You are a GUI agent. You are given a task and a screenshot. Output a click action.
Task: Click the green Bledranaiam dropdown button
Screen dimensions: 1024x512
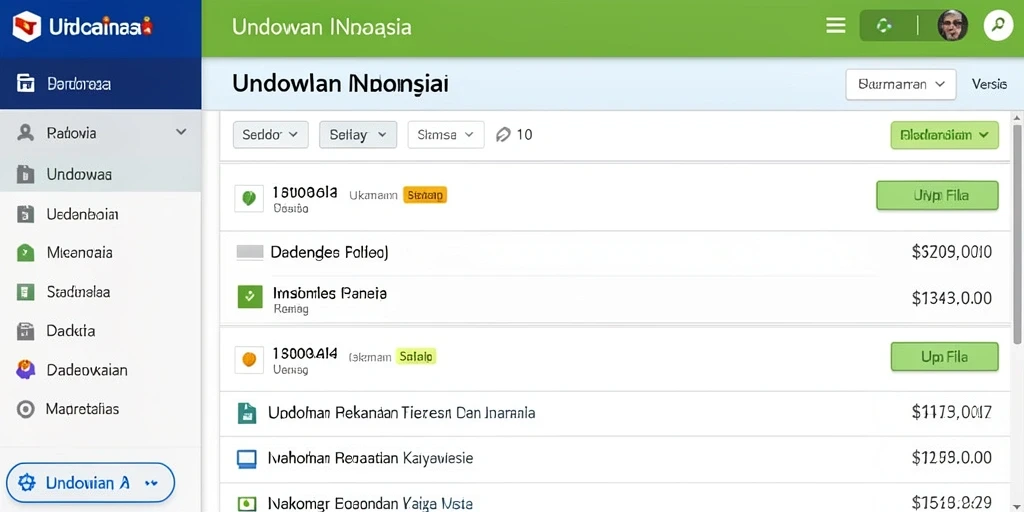pos(944,135)
